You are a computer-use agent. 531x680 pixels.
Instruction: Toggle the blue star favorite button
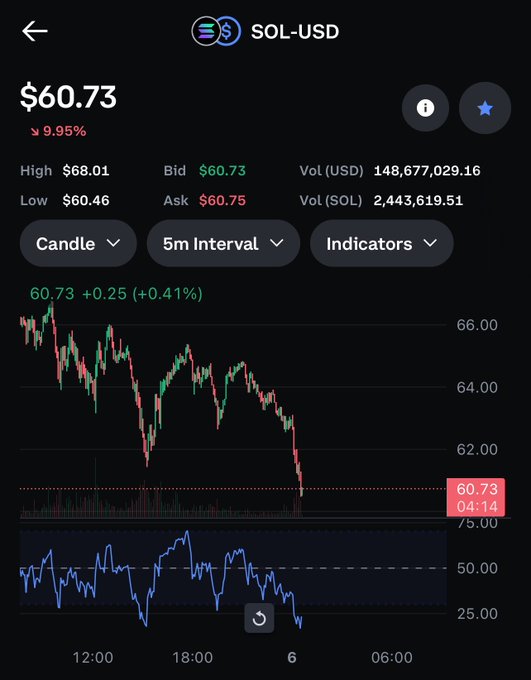click(485, 108)
